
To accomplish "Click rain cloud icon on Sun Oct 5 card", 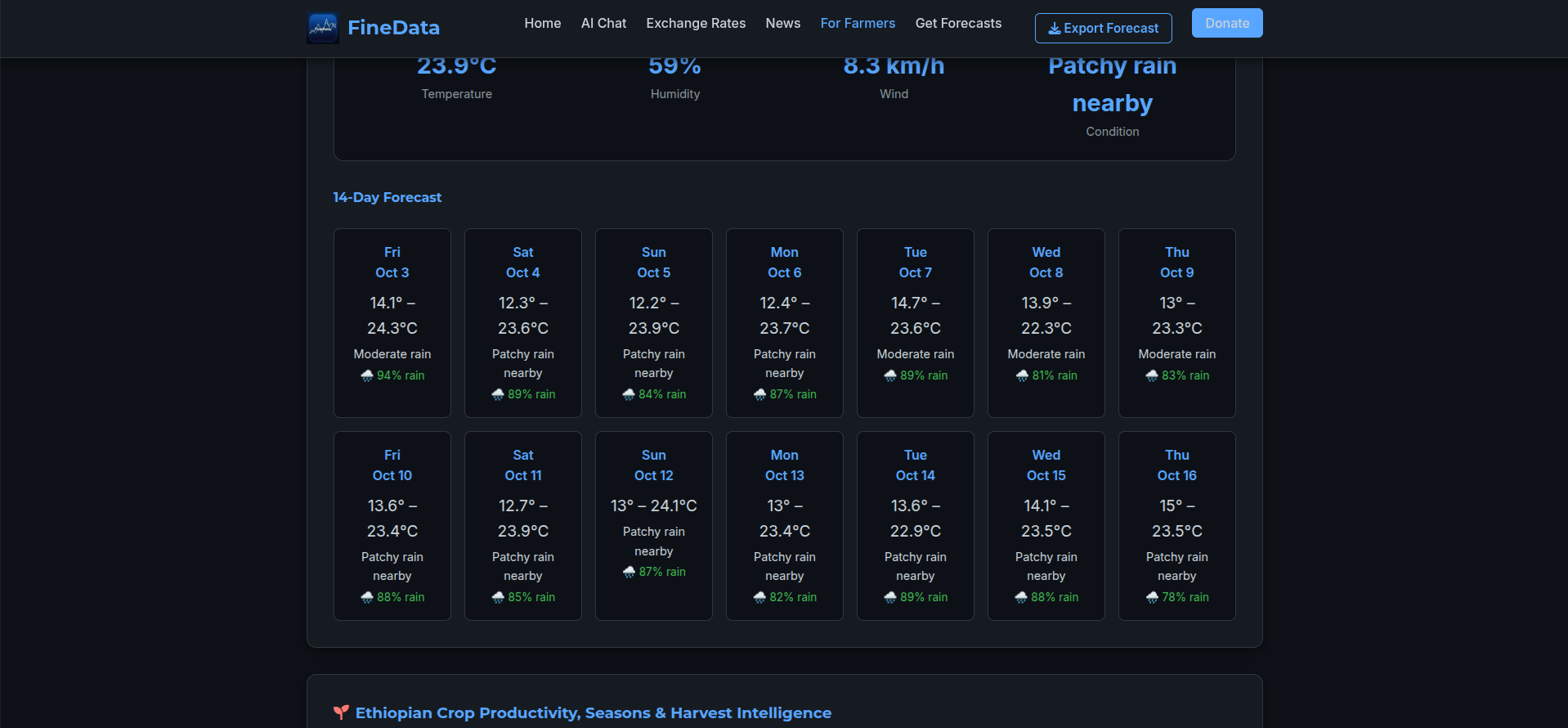I will [629, 394].
